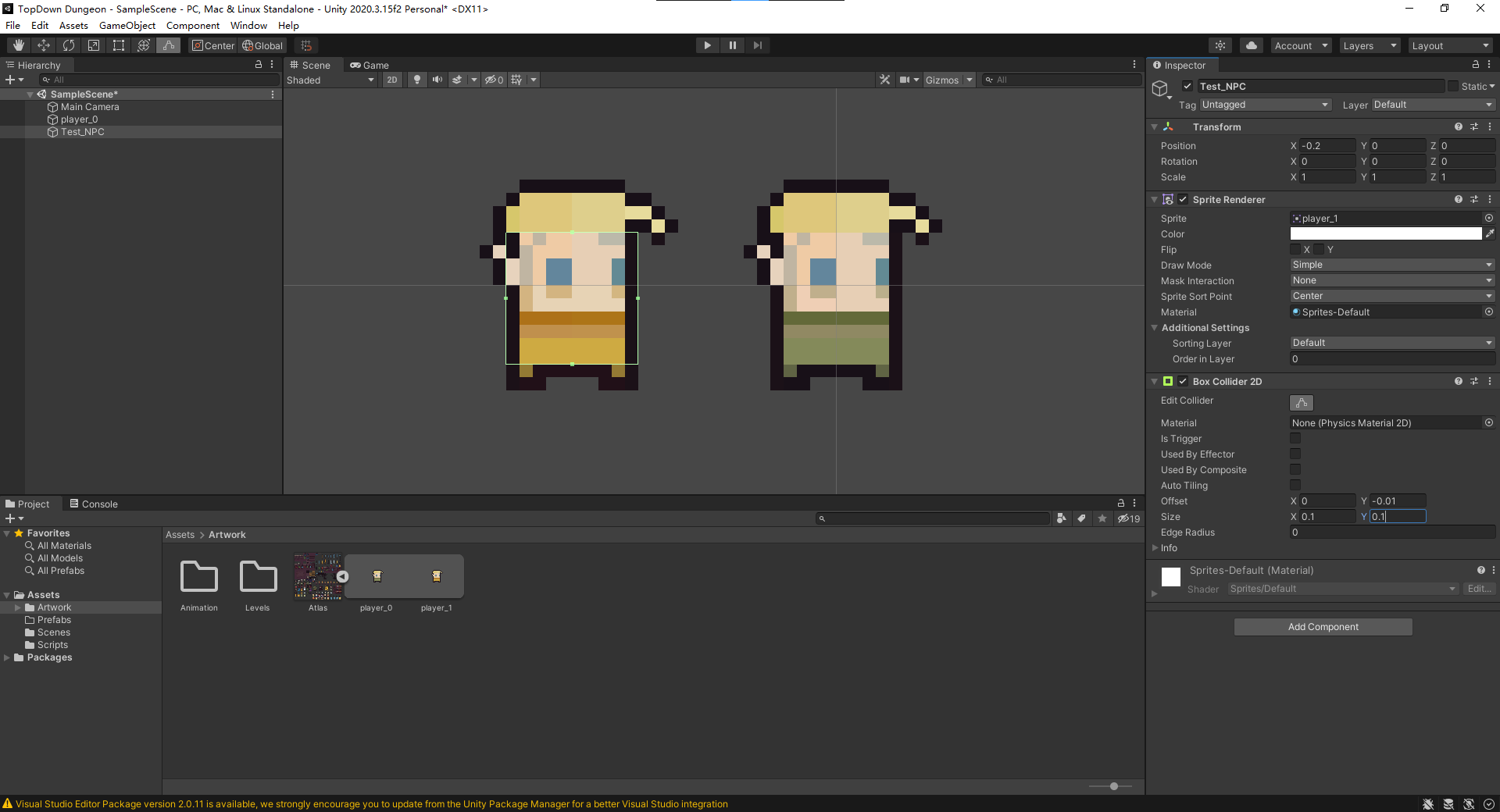The width and height of the screenshot is (1500, 812).
Task: Click the Pause button
Action: [732, 45]
